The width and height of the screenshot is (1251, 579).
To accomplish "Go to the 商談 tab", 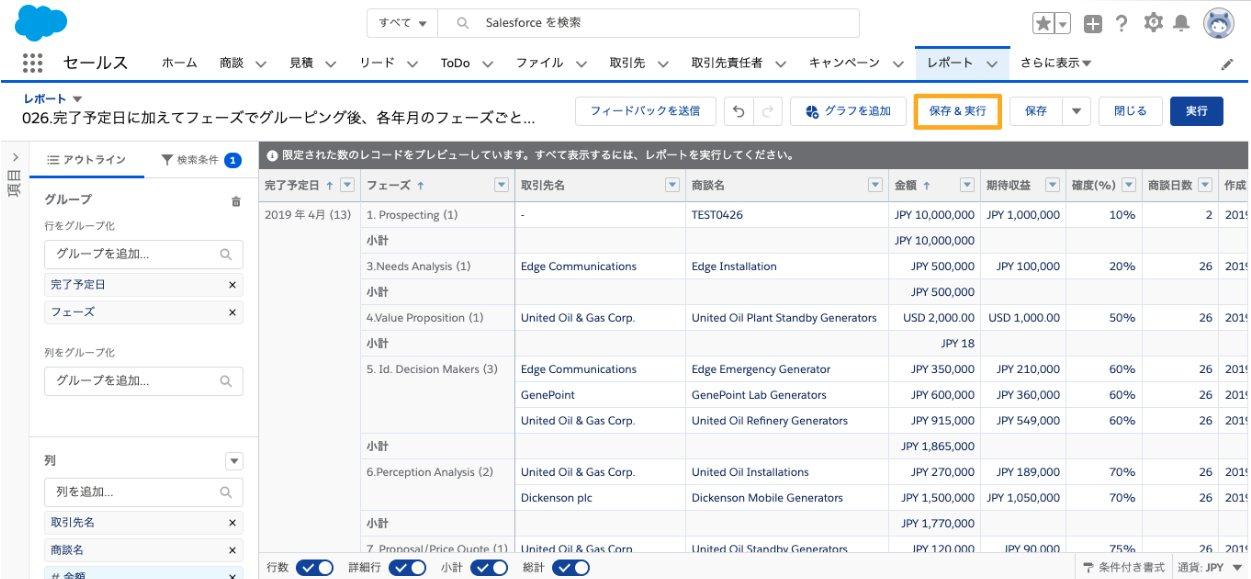I will coord(232,63).
